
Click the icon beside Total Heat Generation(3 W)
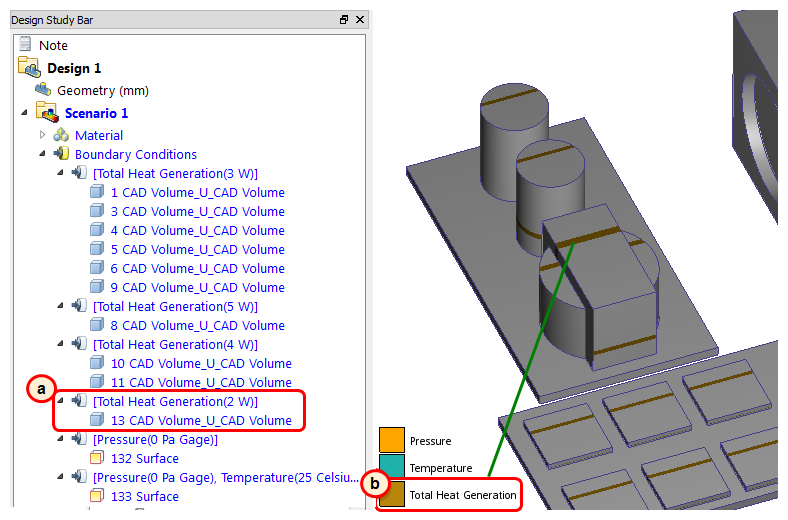(x=79, y=173)
